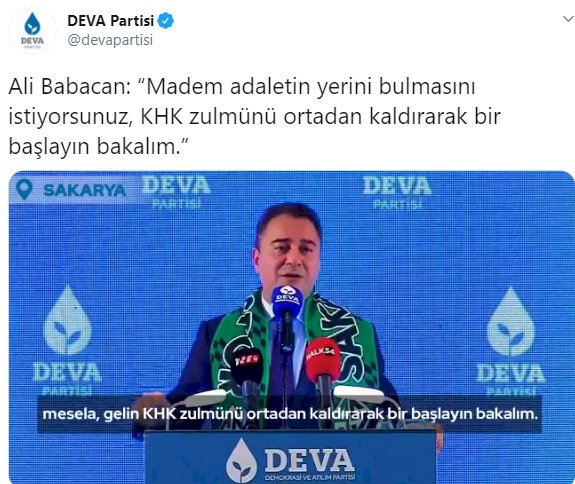Click the blue verified badge checkmark
Viewport: 575px width, 484px height.
pyautogui.click(x=165, y=21)
